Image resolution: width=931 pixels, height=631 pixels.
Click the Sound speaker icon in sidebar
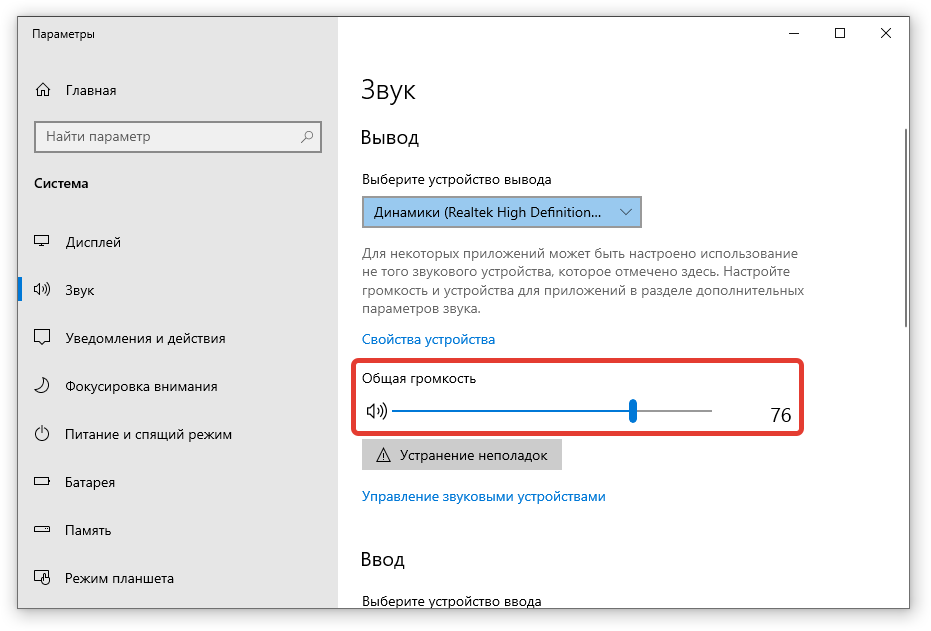pos(42,290)
